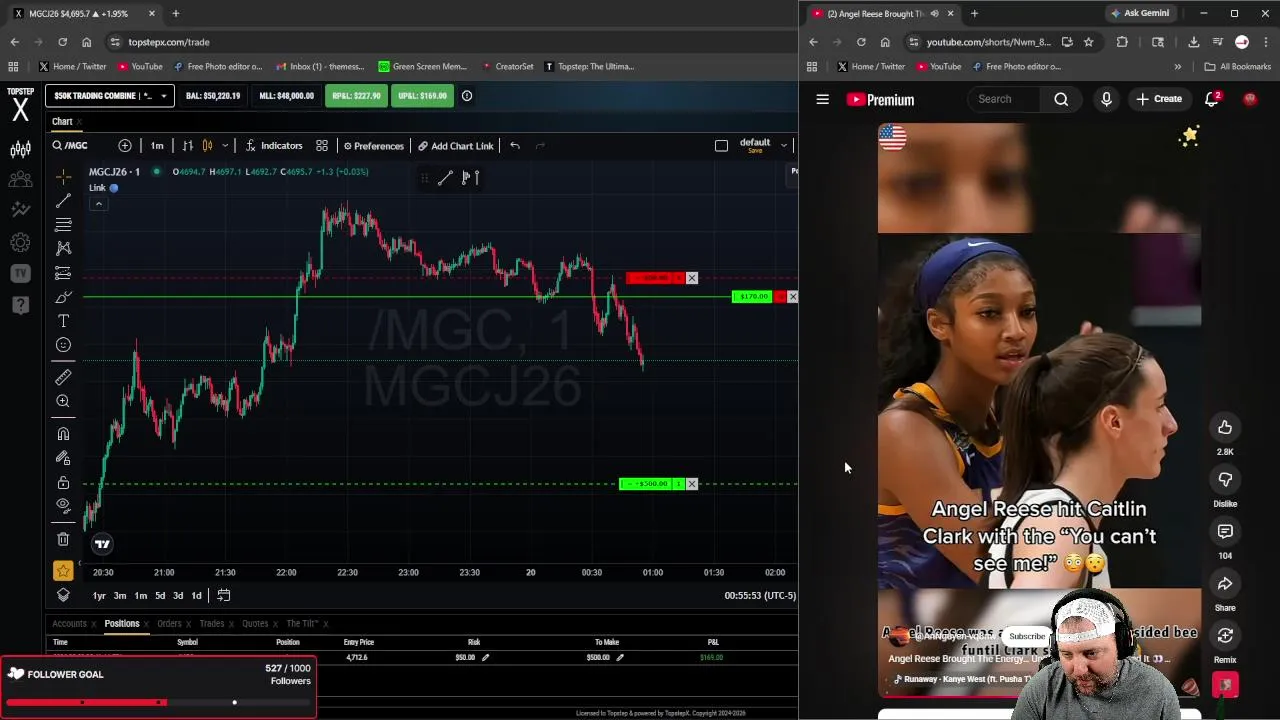The width and height of the screenshot is (1280, 720).
Task: Open YouTube comments with 104 count
Action: click(1225, 532)
